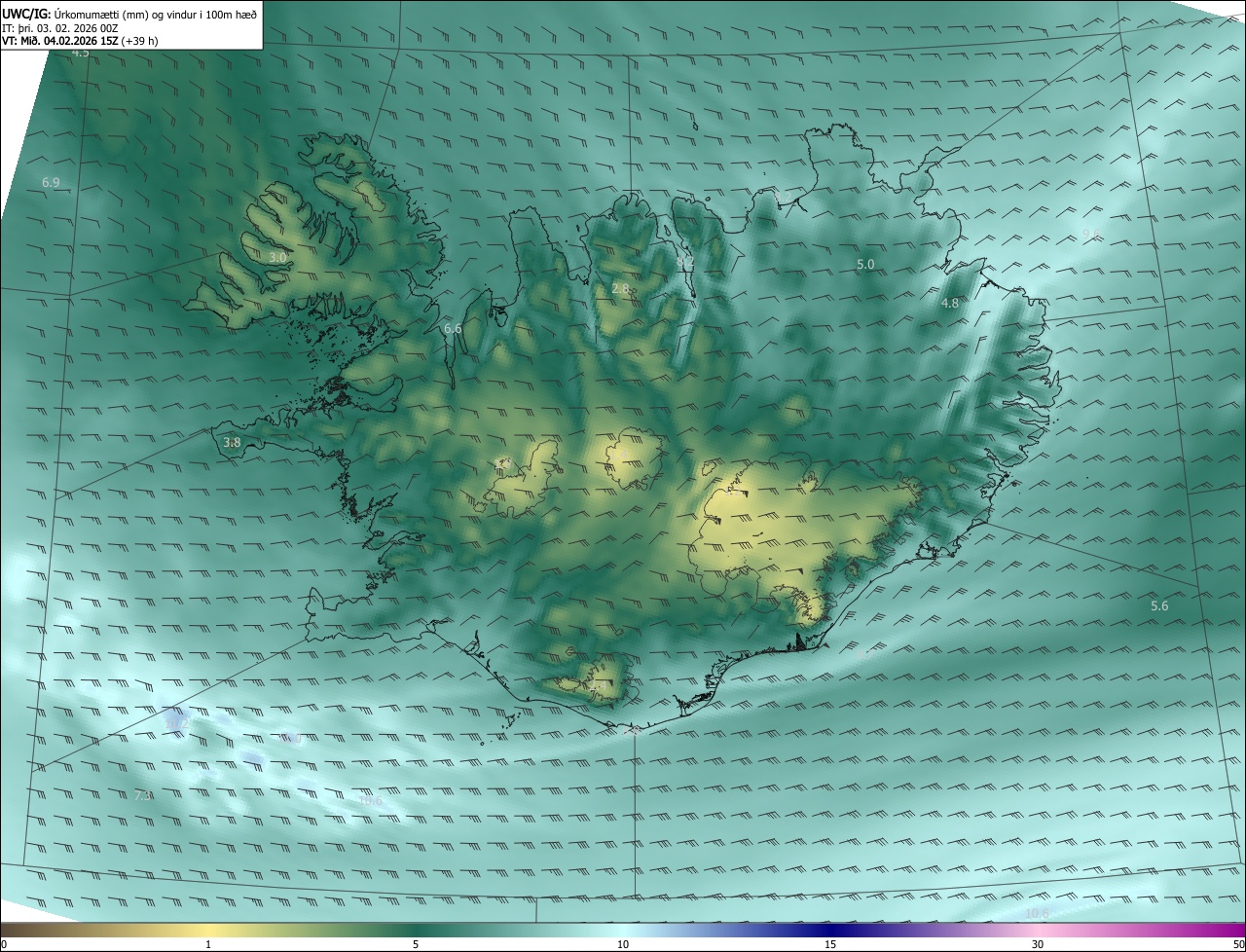Click the colour scale label '10'
This screenshot has width=1246, height=952.
[x=623, y=944]
